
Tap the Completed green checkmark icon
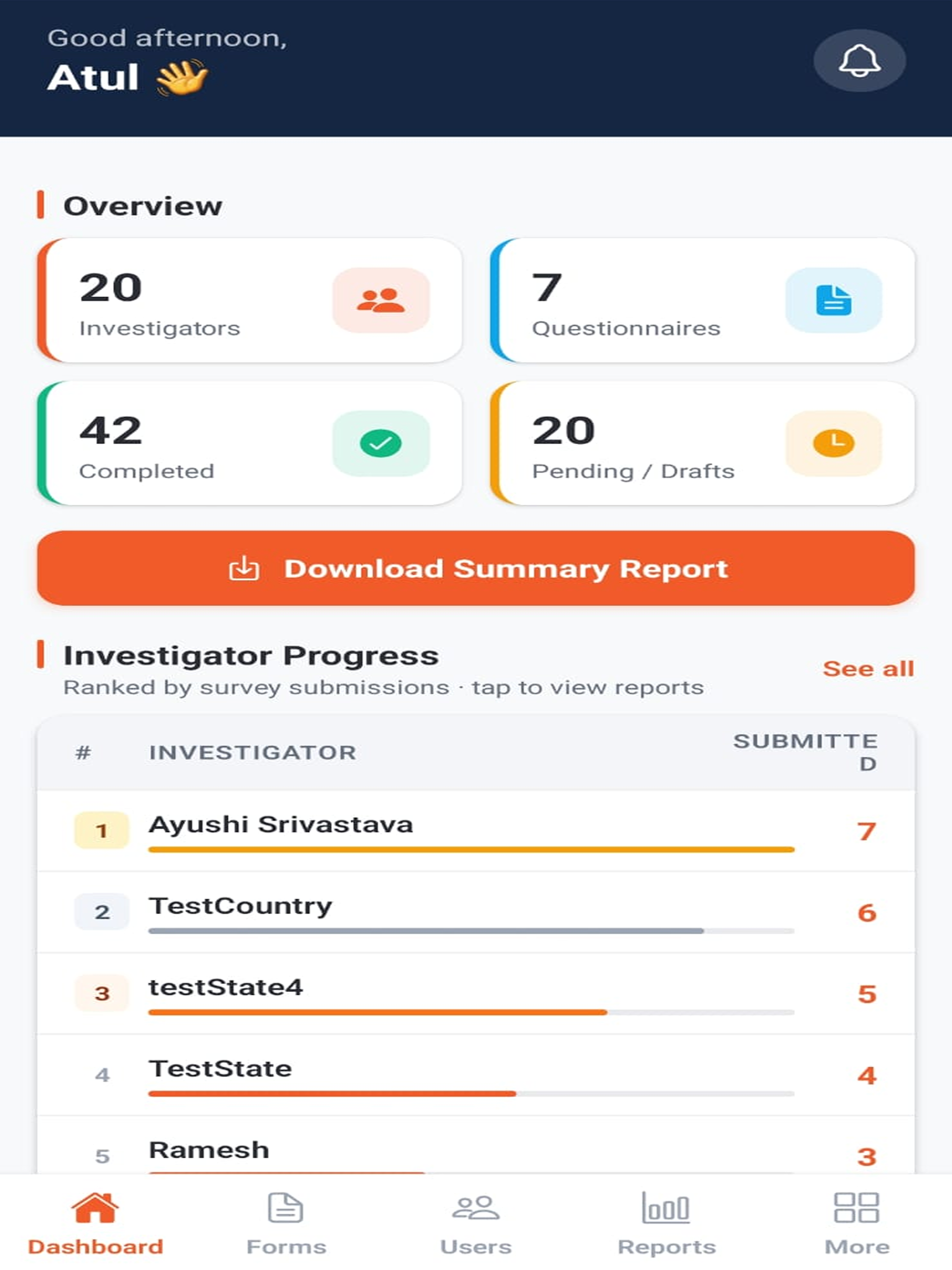381,443
